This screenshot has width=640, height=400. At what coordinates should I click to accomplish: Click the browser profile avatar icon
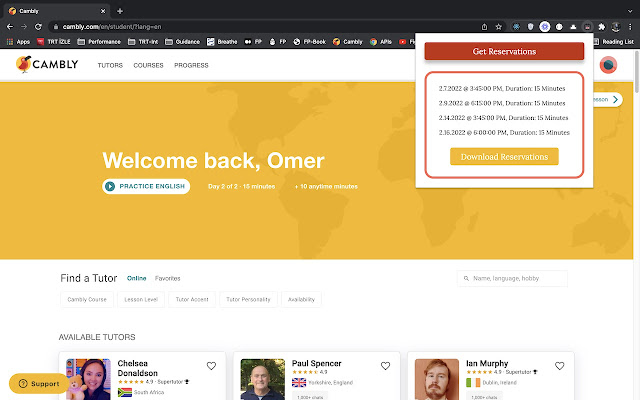tap(616, 27)
